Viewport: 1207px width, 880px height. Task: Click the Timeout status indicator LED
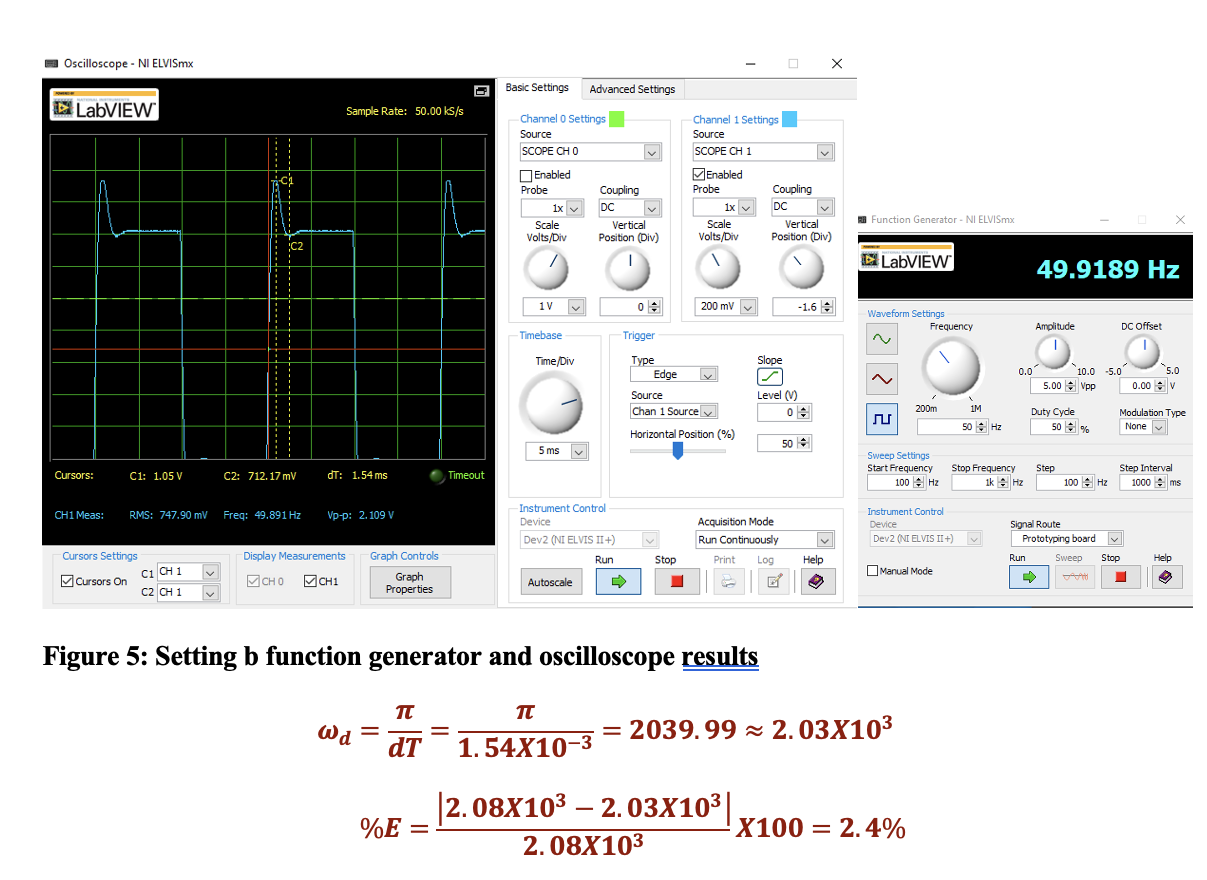click(437, 476)
